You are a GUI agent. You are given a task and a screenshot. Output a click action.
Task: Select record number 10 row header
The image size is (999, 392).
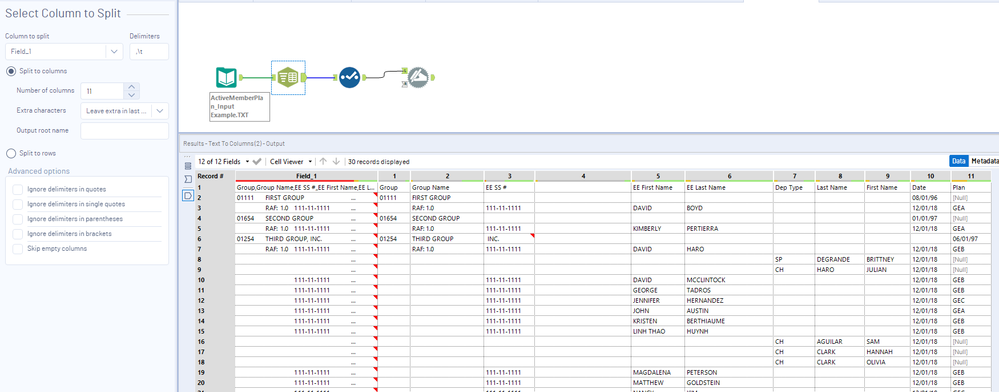(x=215, y=280)
